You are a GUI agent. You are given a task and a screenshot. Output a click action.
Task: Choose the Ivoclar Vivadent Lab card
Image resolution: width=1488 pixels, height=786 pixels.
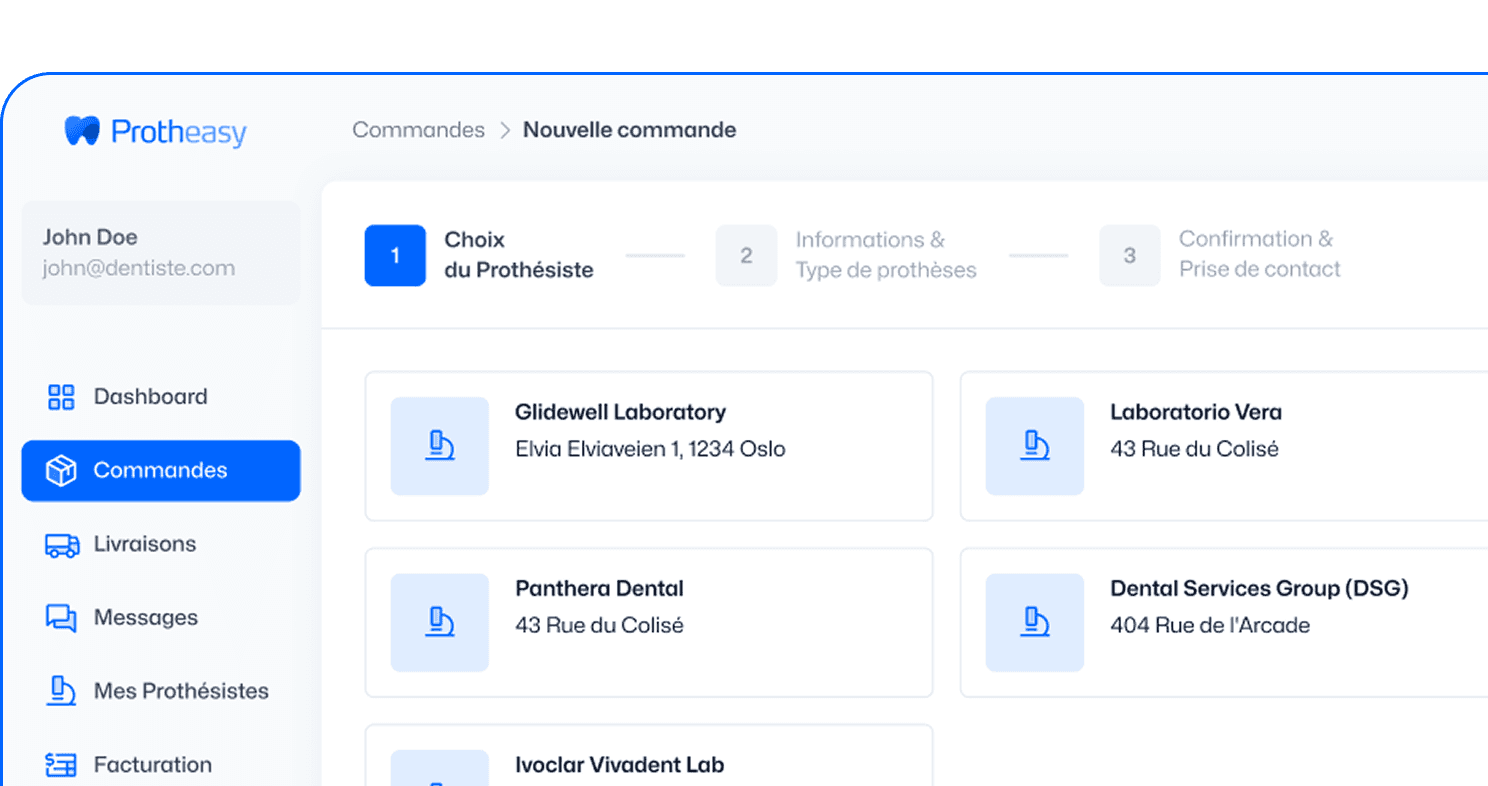point(649,755)
